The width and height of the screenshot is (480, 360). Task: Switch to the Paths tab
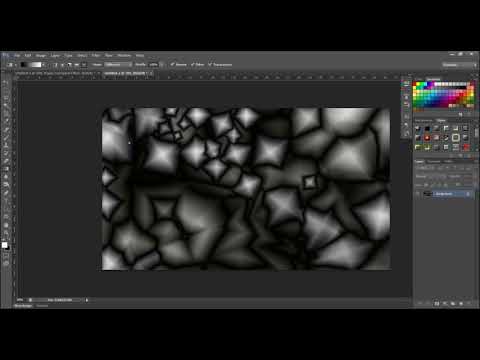point(448,161)
